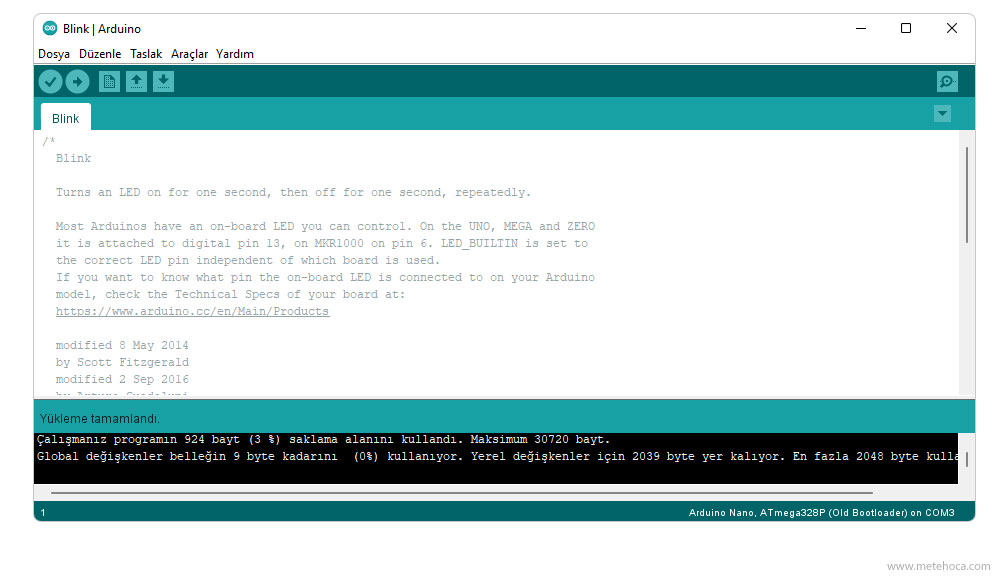Click the 'by Scott Fitzgerald' comment line
1000x576 pixels.
(122, 362)
